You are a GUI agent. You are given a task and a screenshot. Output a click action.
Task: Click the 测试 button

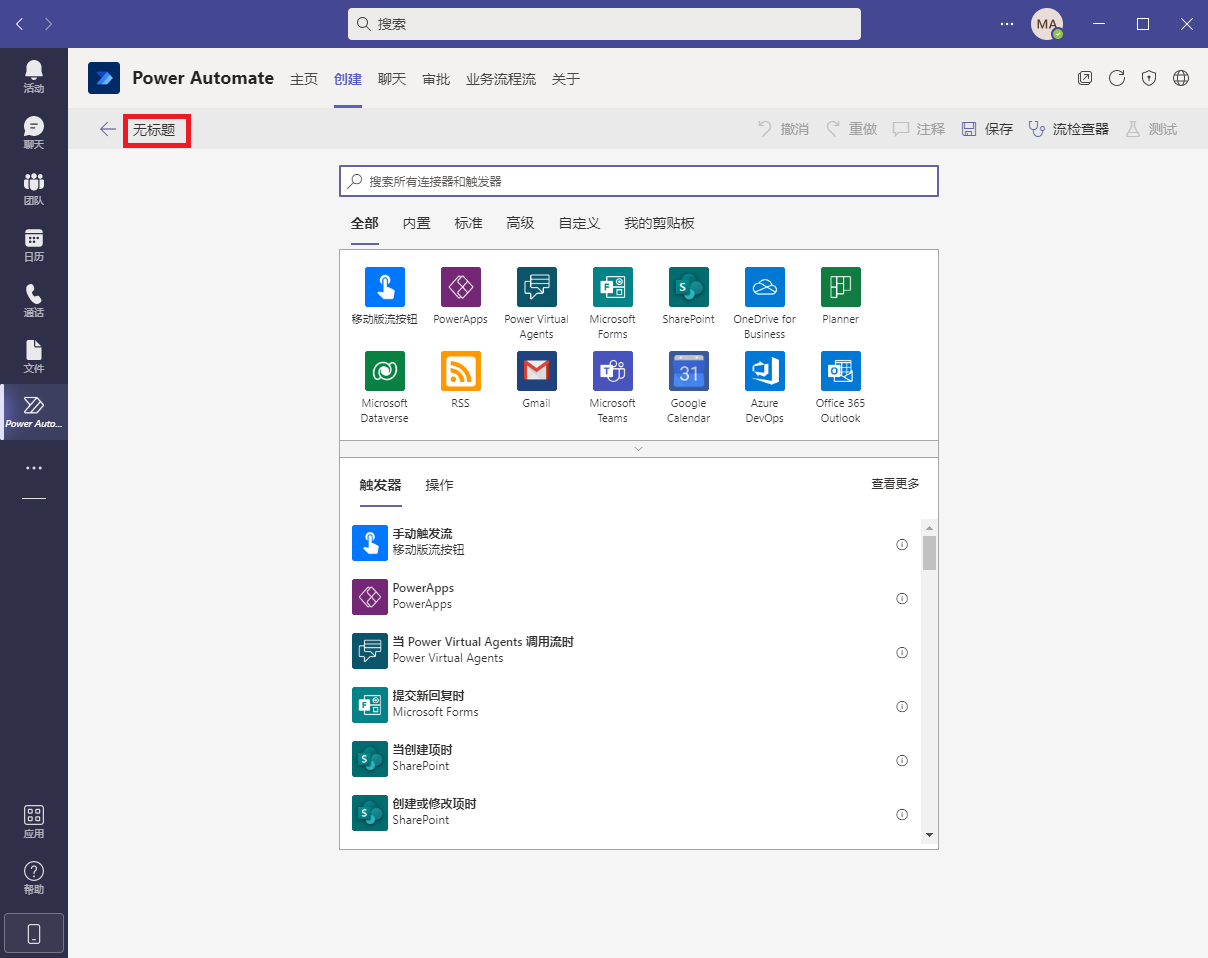[x=1151, y=129]
